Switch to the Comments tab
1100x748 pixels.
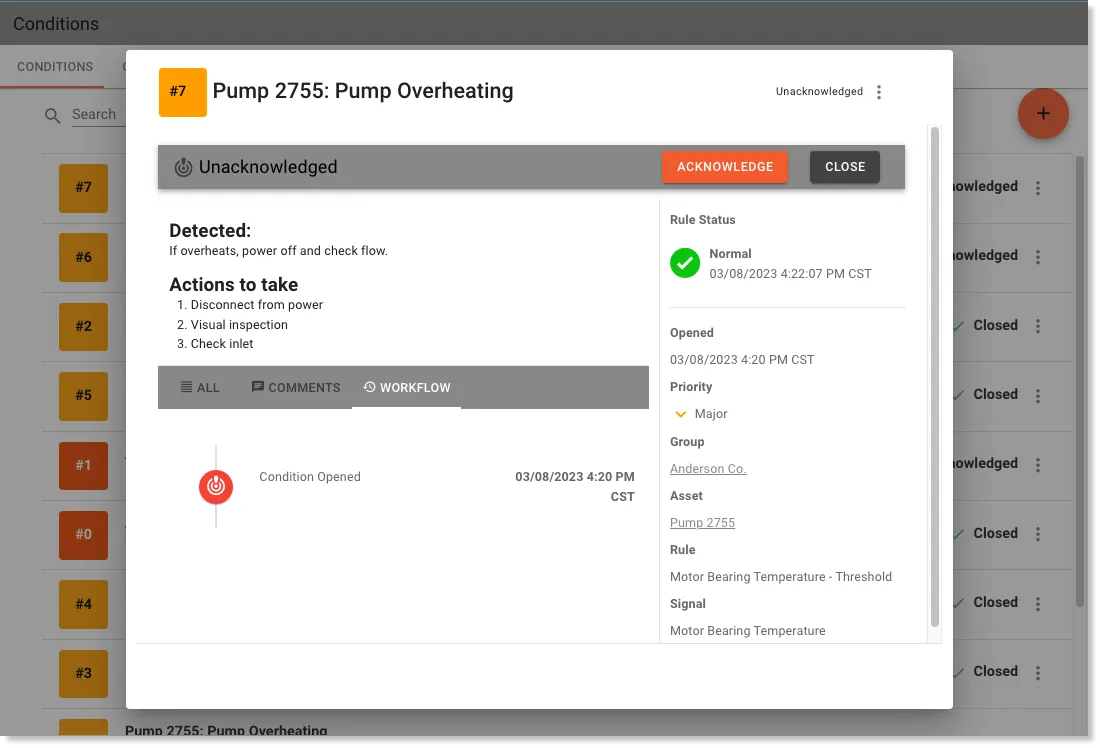pyautogui.click(x=295, y=387)
